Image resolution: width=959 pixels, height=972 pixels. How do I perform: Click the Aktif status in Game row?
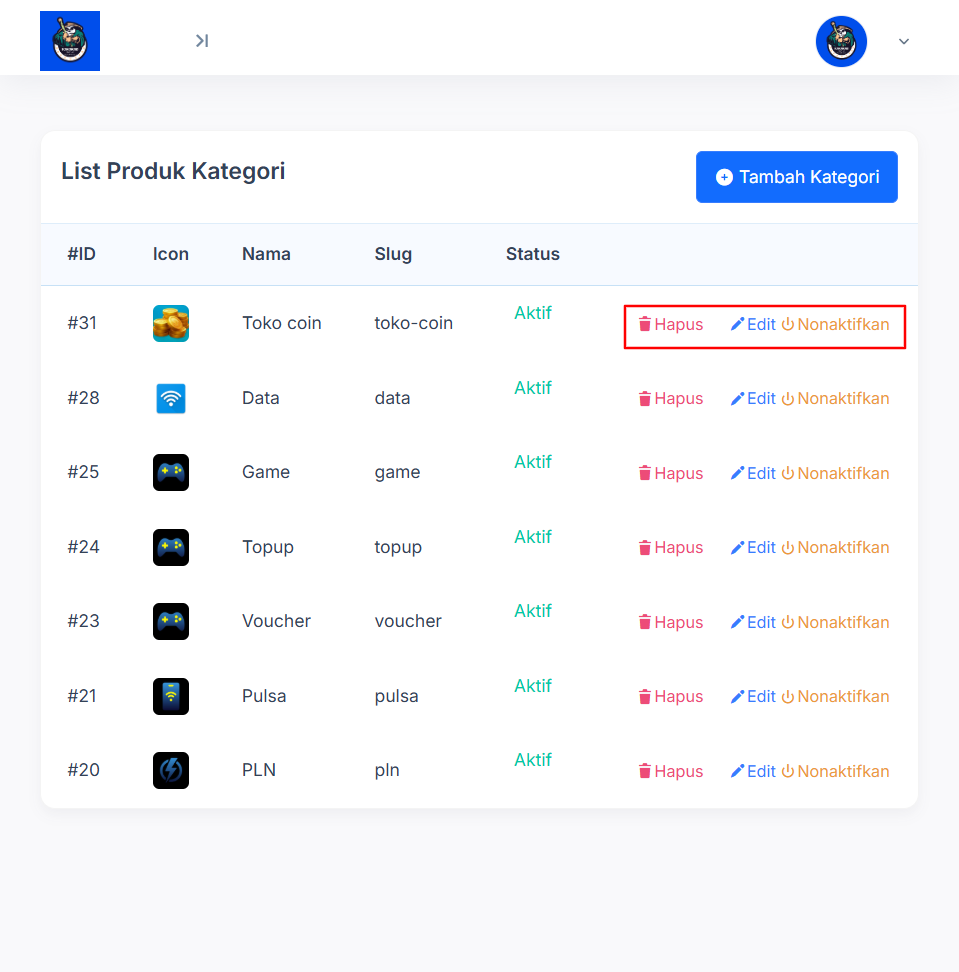coord(533,462)
